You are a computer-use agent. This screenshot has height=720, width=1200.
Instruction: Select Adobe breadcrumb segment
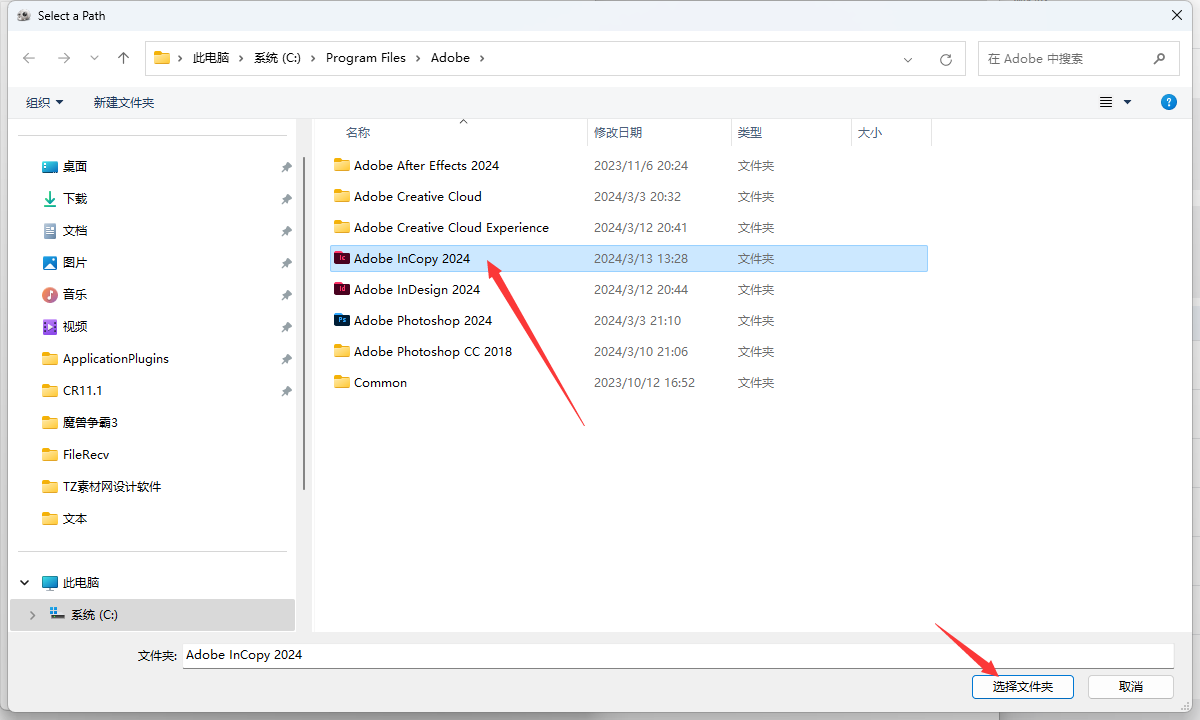[x=450, y=58]
